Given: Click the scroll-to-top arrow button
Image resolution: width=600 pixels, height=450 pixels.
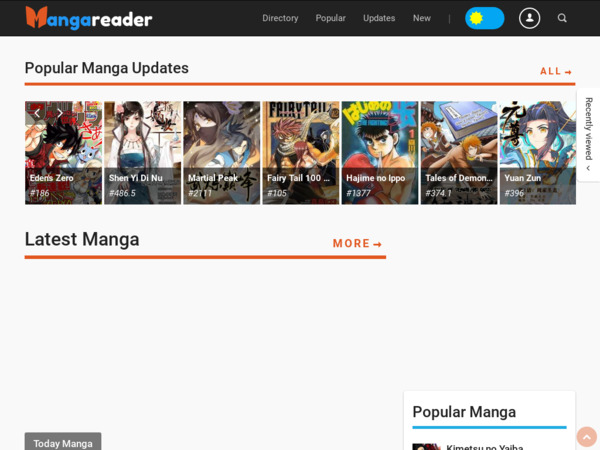Looking at the screenshot, I should (x=586, y=436).
